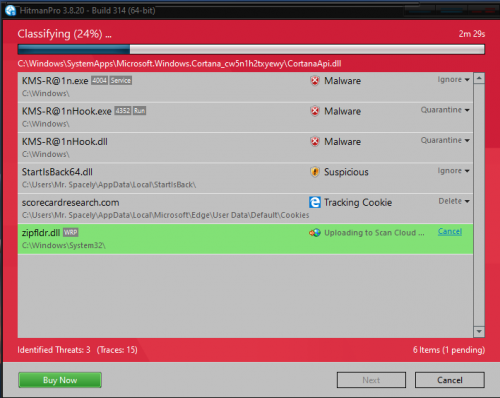Click the 4004 process ID badge
The height and width of the screenshot is (398, 500).
[99, 80]
